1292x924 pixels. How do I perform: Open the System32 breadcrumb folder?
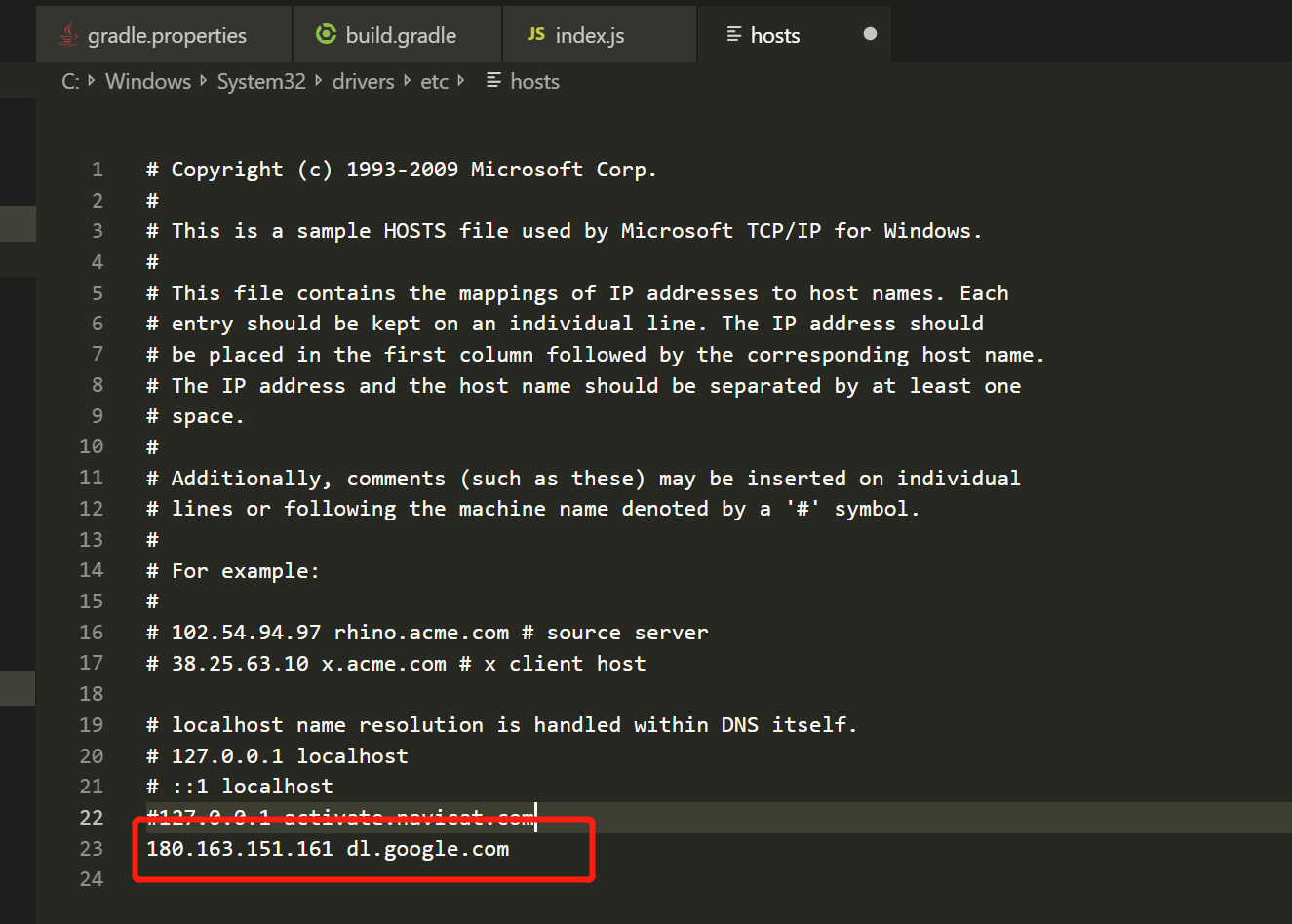coord(261,82)
